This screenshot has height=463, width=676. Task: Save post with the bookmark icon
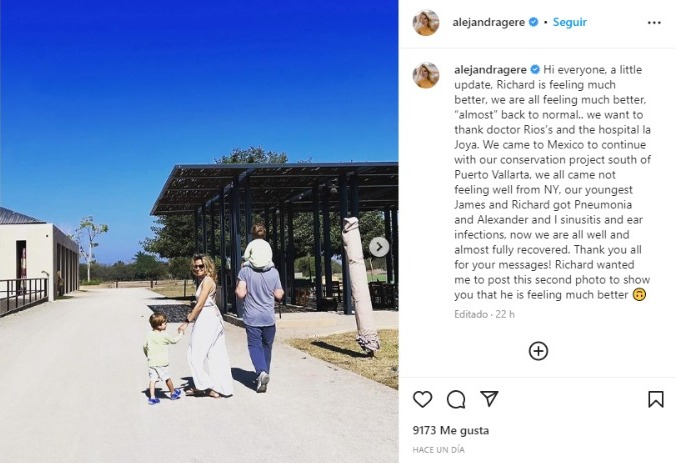(656, 399)
